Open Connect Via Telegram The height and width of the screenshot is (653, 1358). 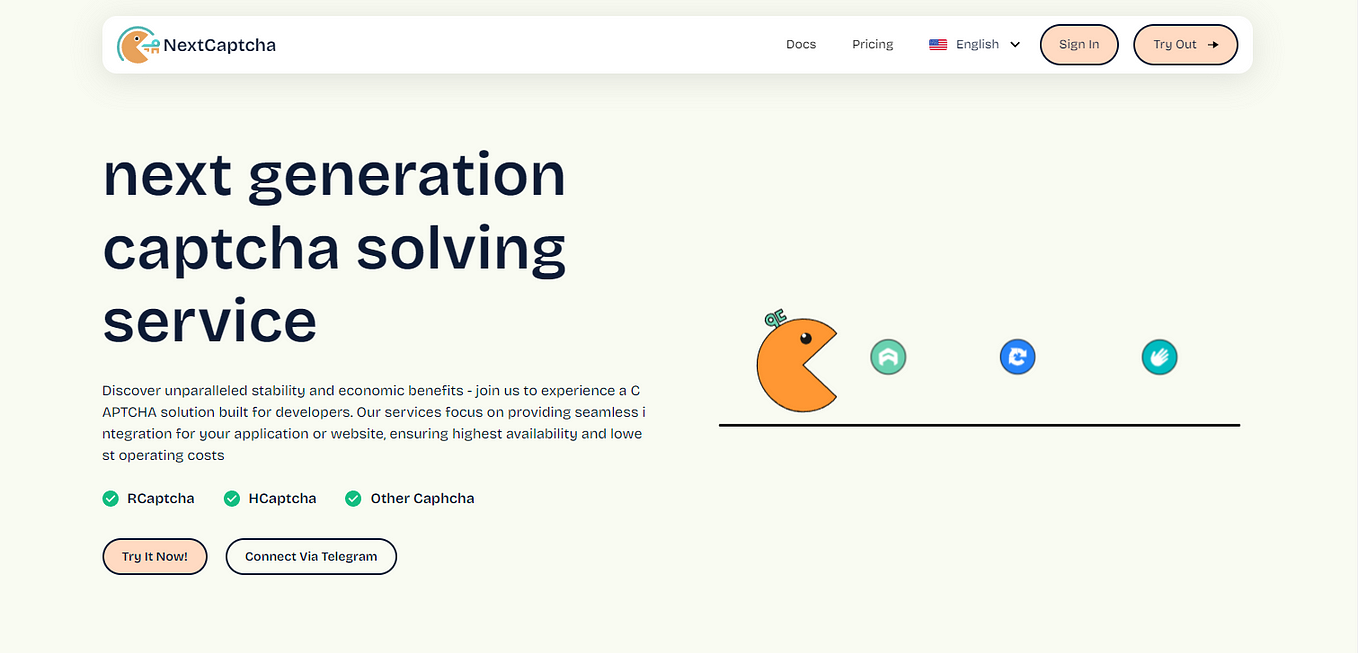coord(311,556)
